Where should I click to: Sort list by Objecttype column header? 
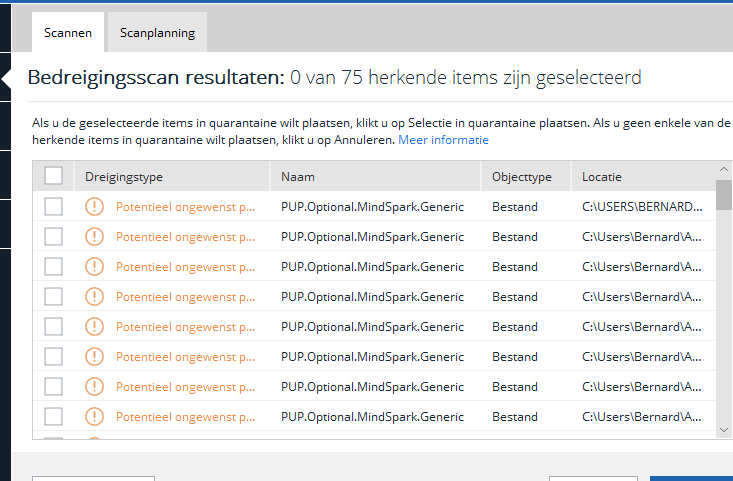(521, 177)
